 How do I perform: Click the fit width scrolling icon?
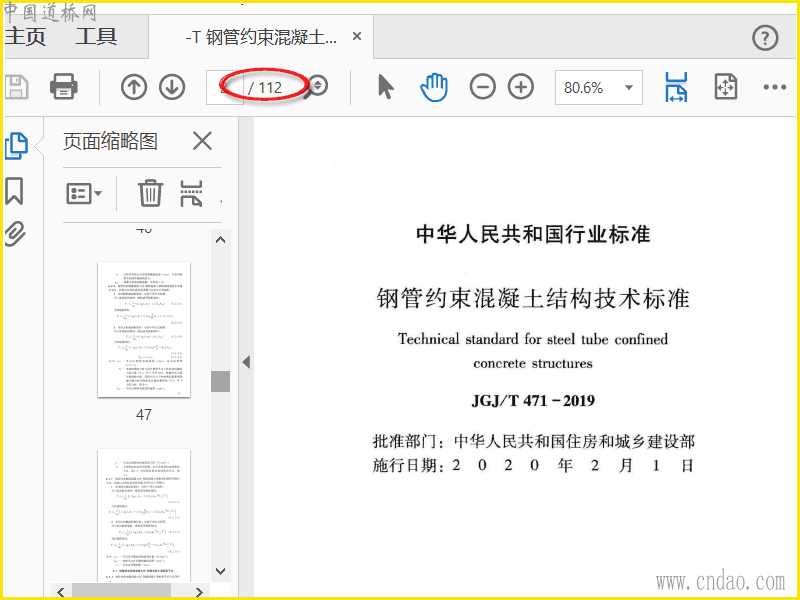[676, 87]
